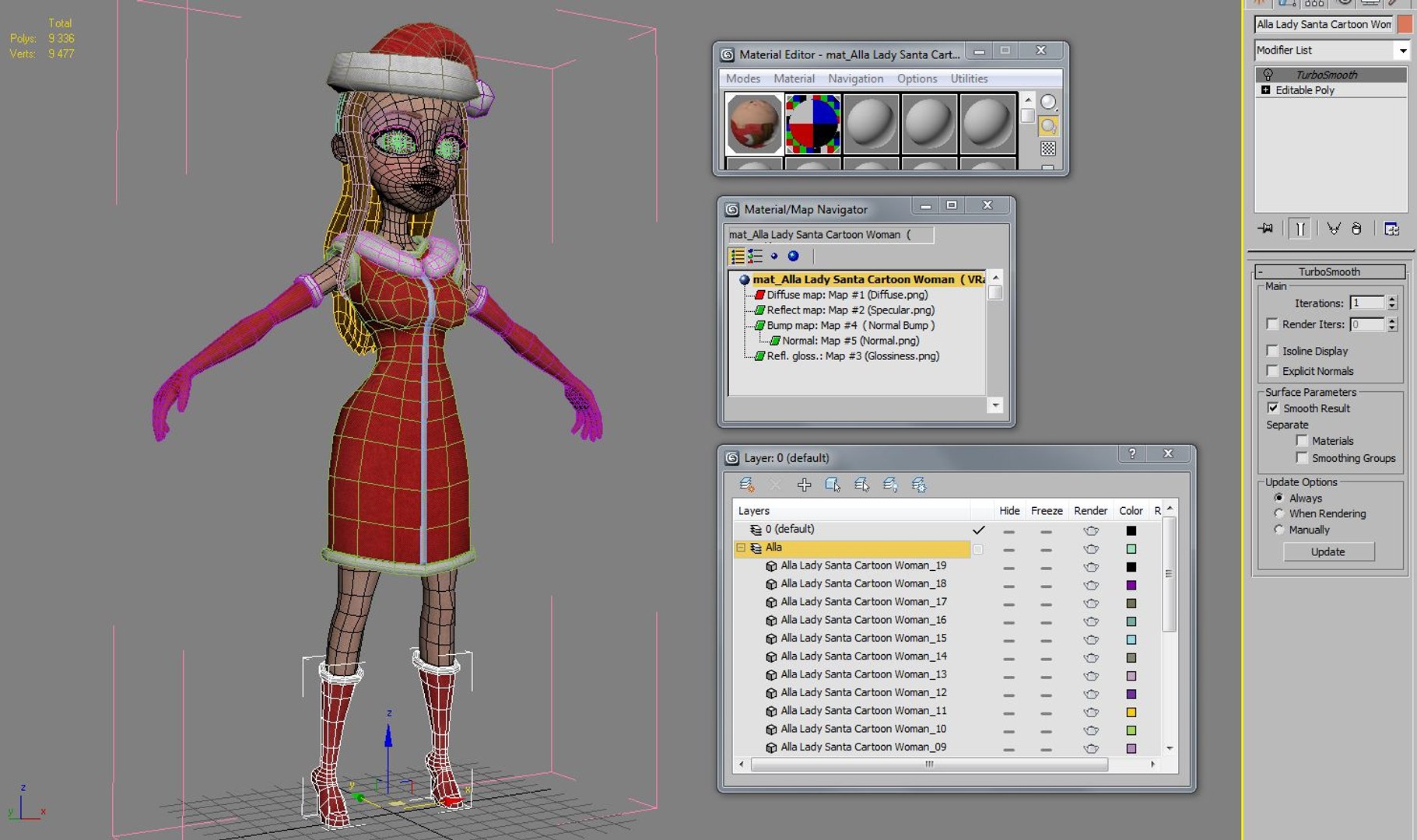Click the plus Add Selected Objects icon in Layer dialog
Viewport: 1417px width, 840px height.
(x=805, y=485)
